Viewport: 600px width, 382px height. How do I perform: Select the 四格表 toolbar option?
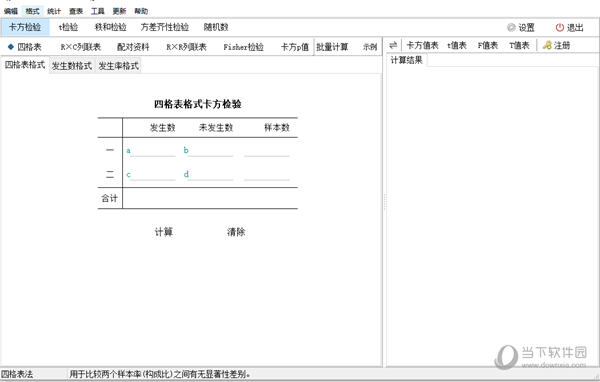pos(25,47)
